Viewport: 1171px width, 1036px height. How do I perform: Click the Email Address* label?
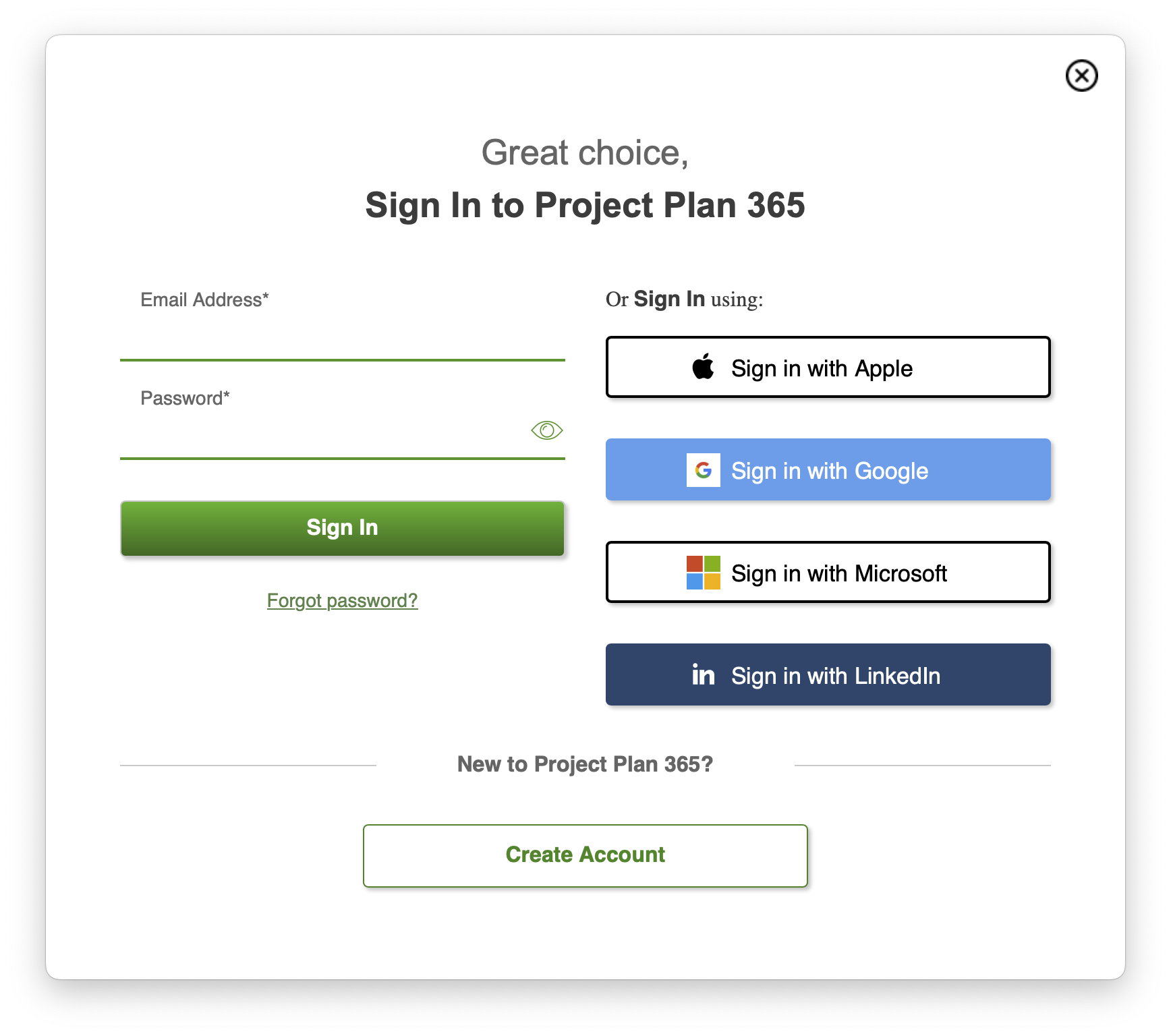204,299
